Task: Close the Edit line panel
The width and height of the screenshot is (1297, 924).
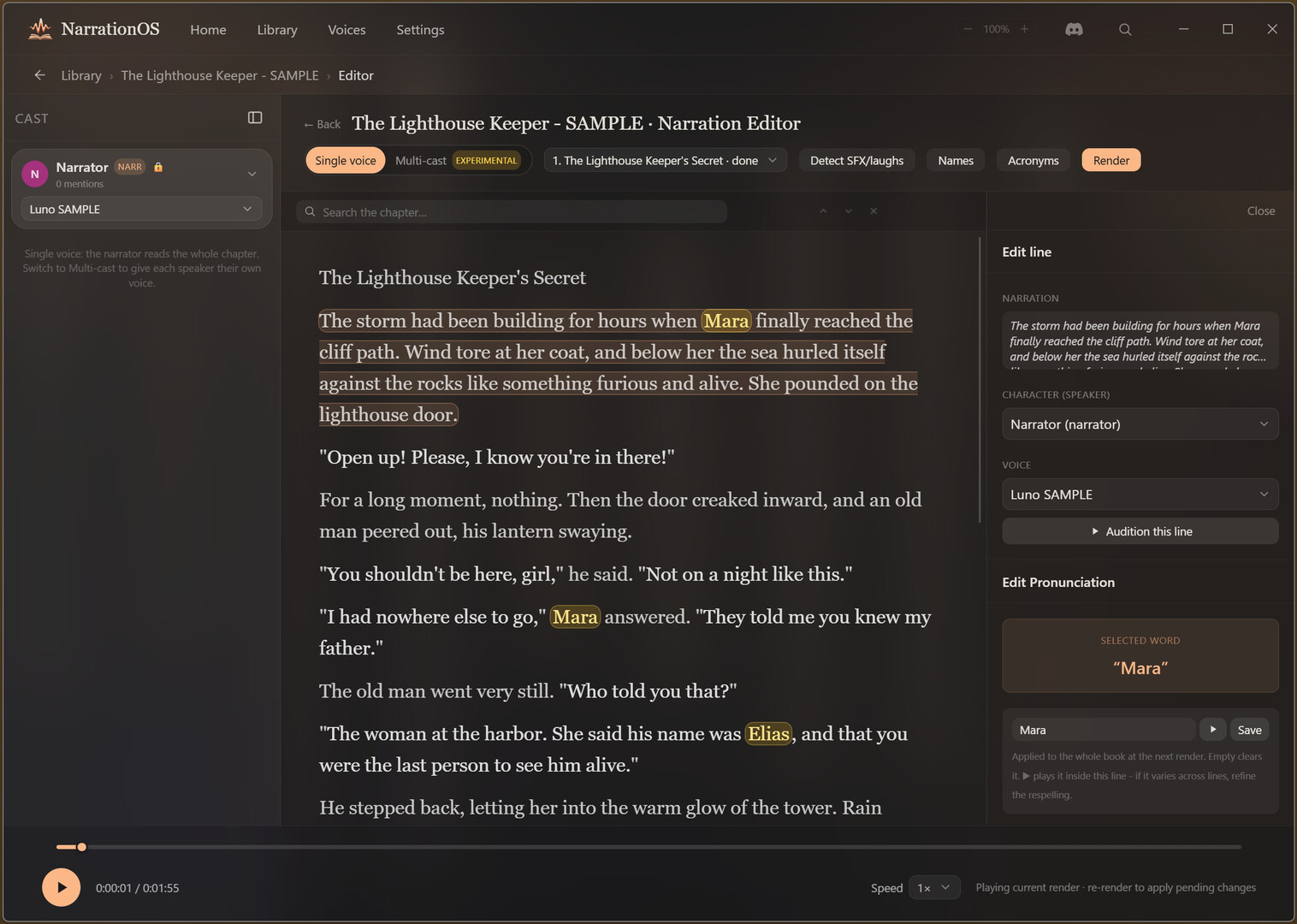Action: tap(1261, 211)
